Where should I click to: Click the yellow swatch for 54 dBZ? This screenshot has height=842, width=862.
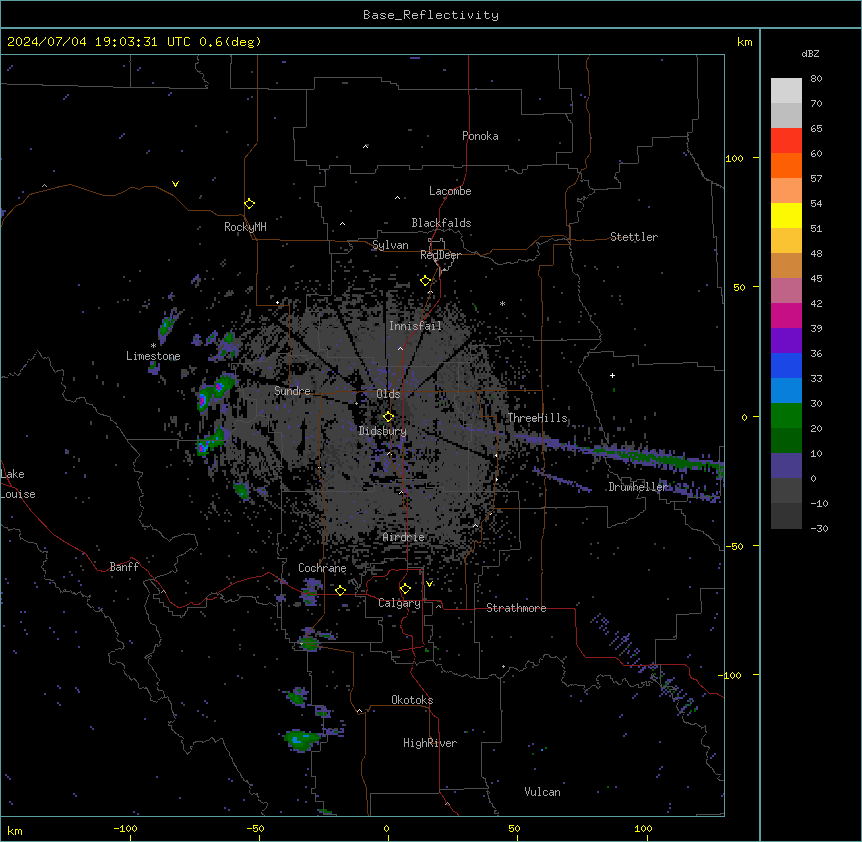click(x=786, y=215)
